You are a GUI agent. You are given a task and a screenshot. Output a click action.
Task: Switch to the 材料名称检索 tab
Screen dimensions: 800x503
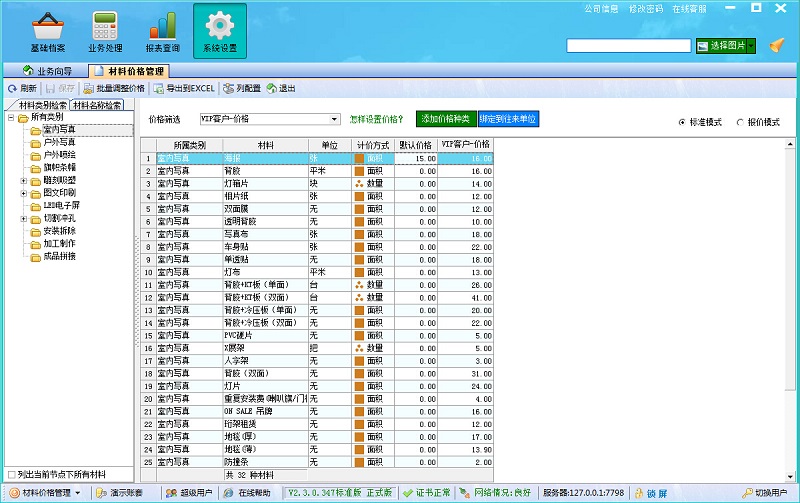point(97,105)
